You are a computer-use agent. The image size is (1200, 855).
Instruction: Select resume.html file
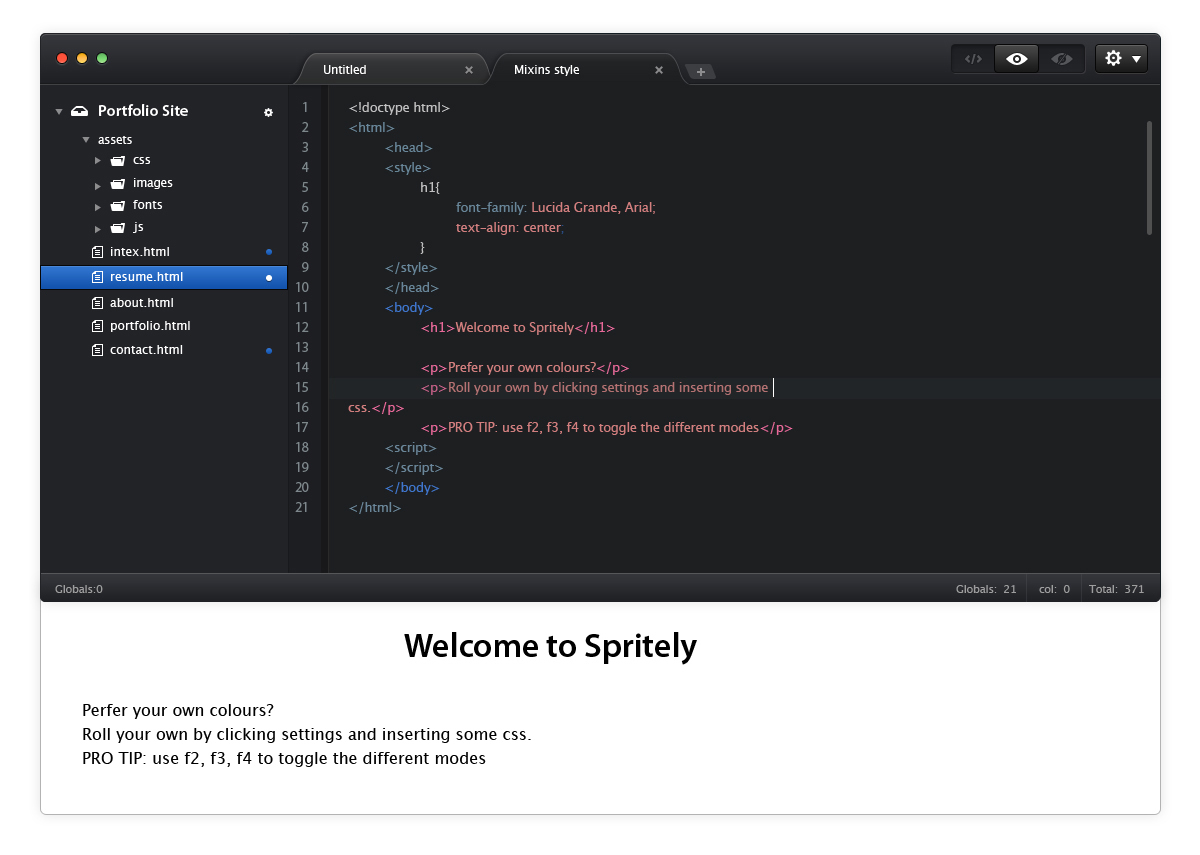coord(164,277)
